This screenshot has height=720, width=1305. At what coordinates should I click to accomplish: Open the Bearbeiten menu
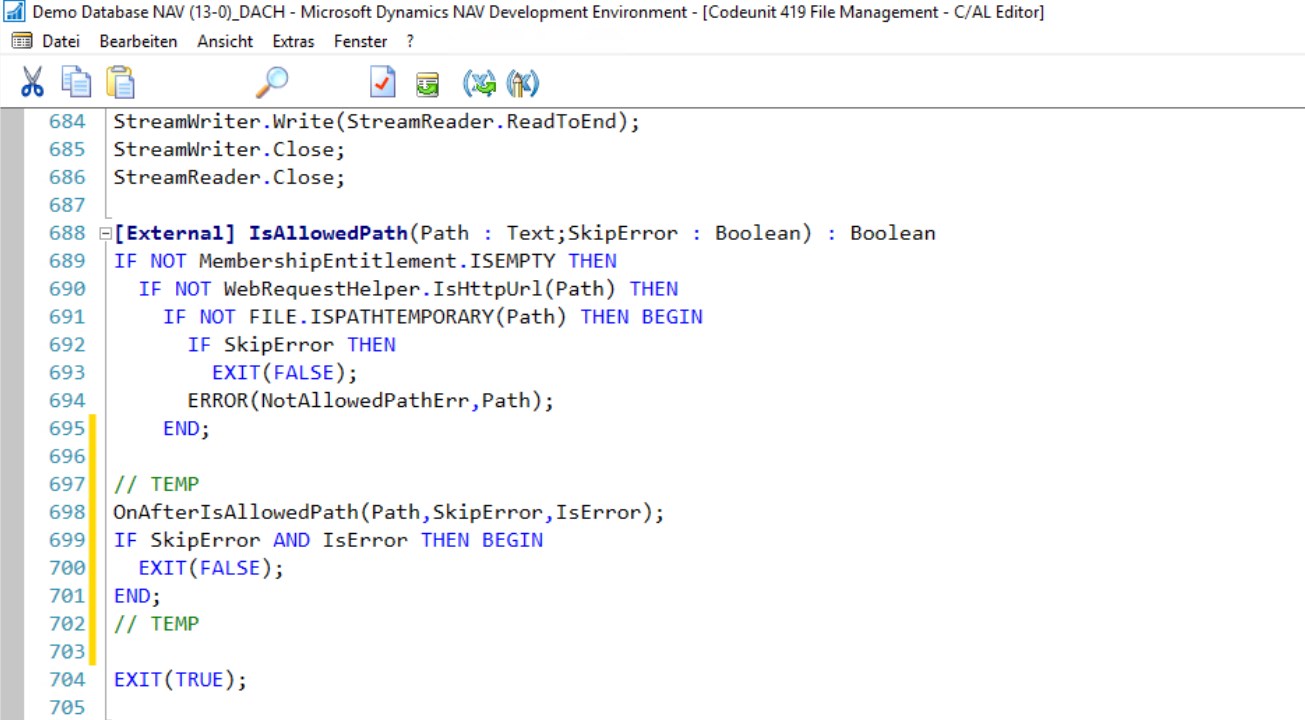137,41
